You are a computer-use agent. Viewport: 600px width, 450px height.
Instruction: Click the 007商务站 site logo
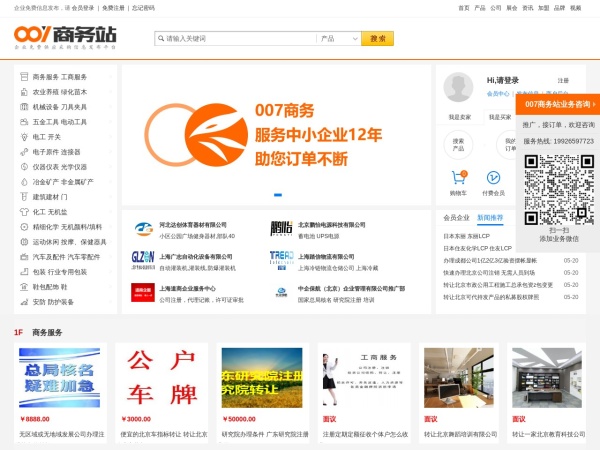click(x=65, y=38)
